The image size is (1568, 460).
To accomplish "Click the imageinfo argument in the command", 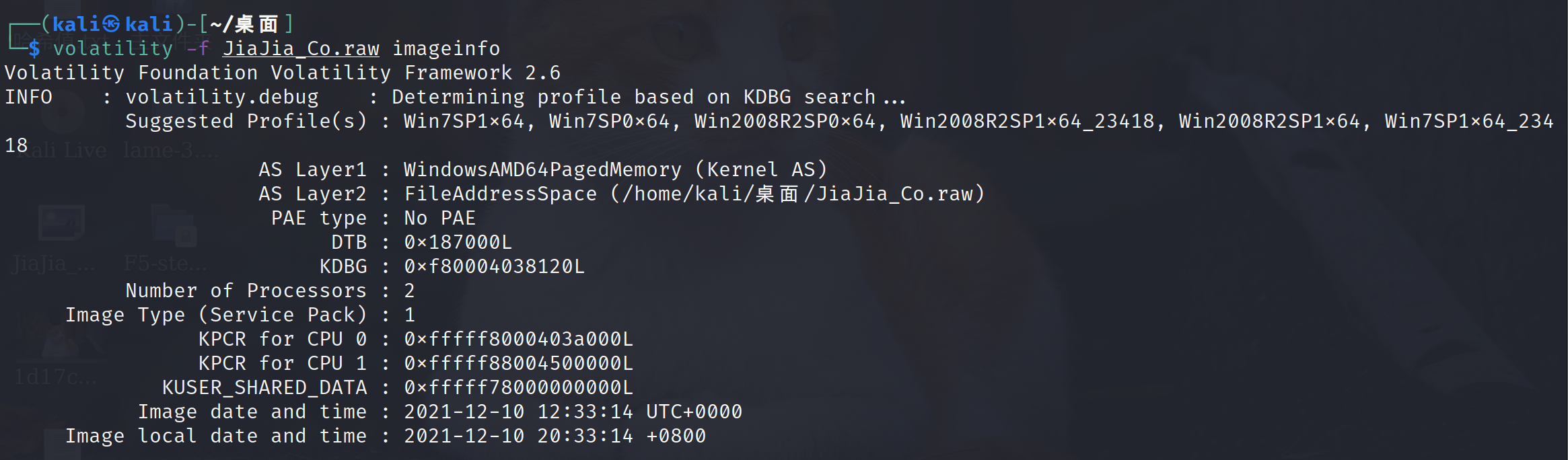I will 446,48.
